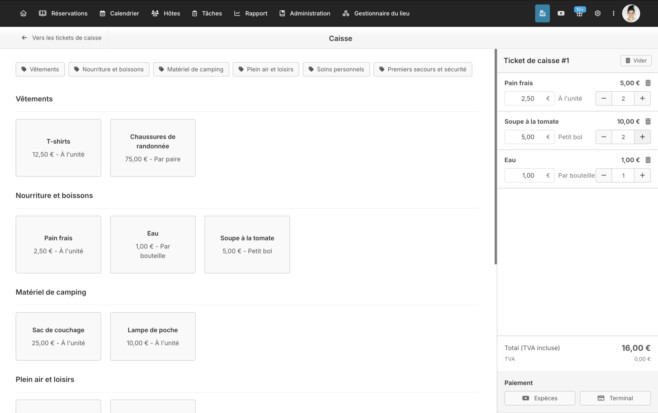Open the settings gear icon
Viewport: 658px width, 413px height.
[598, 13]
